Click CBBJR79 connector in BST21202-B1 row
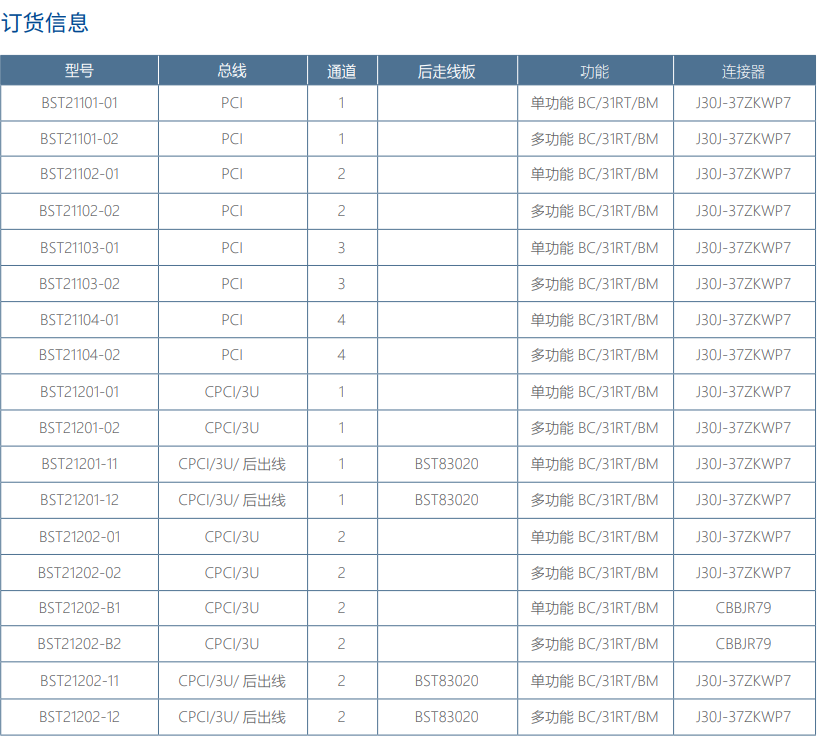This screenshot has width=817, height=736. [x=744, y=608]
